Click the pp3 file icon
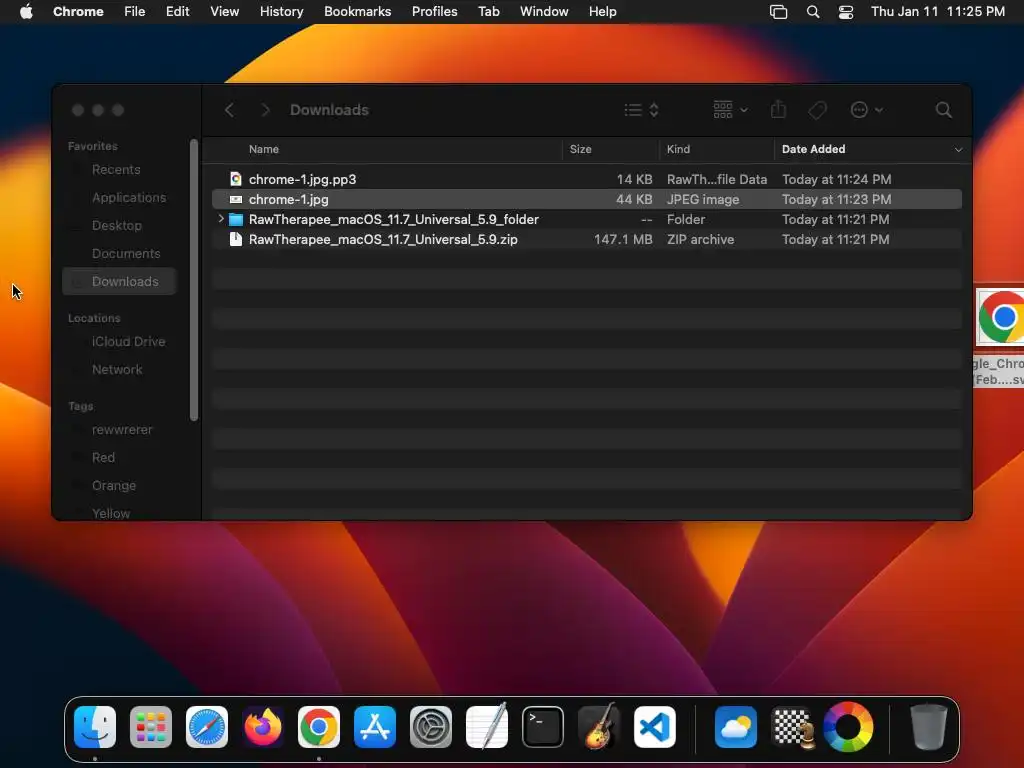1024x768 pixels. click(236, 179)
